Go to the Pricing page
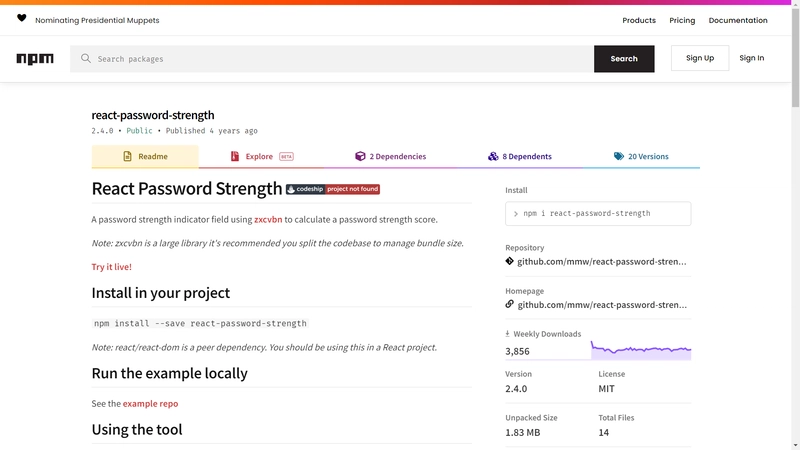 pos(682,20)
